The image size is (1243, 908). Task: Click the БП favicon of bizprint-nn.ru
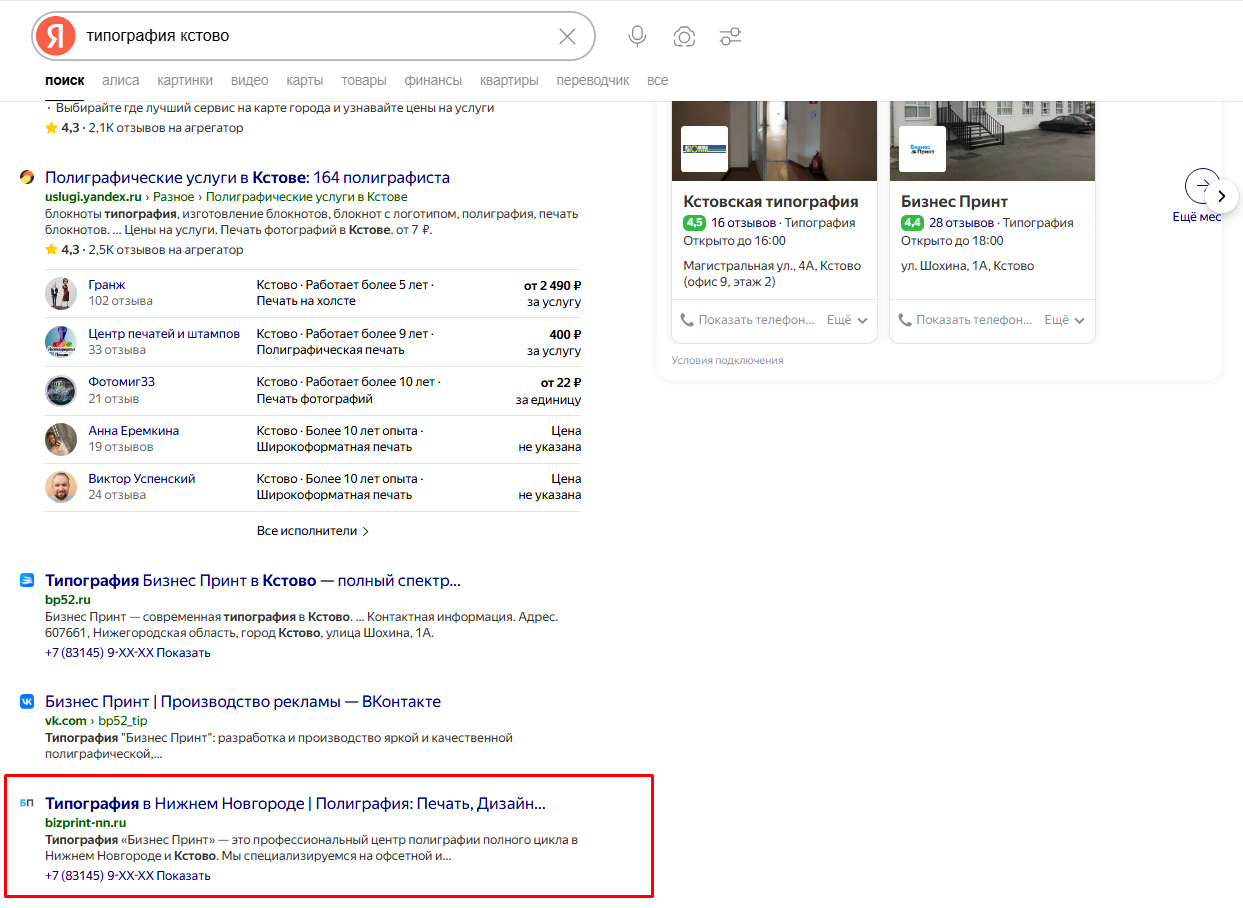click(27, 804)
